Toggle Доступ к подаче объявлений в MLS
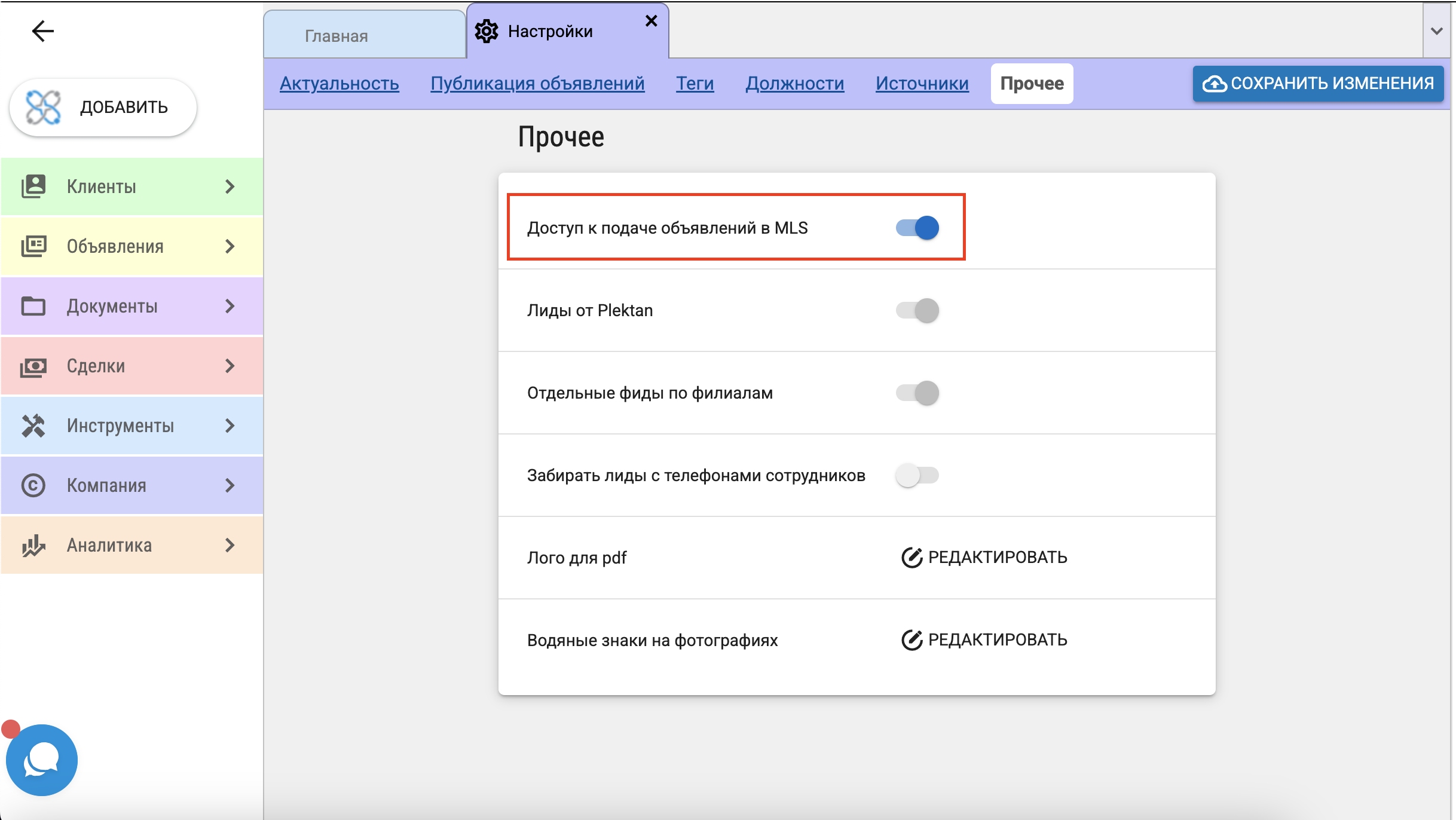 point(917,228)
